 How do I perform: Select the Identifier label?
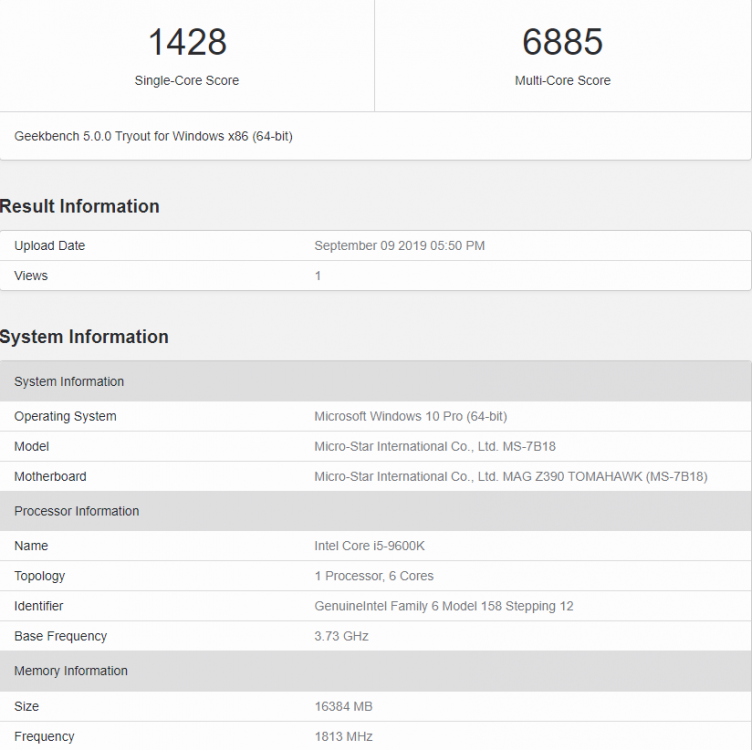[x=38, y=606]
